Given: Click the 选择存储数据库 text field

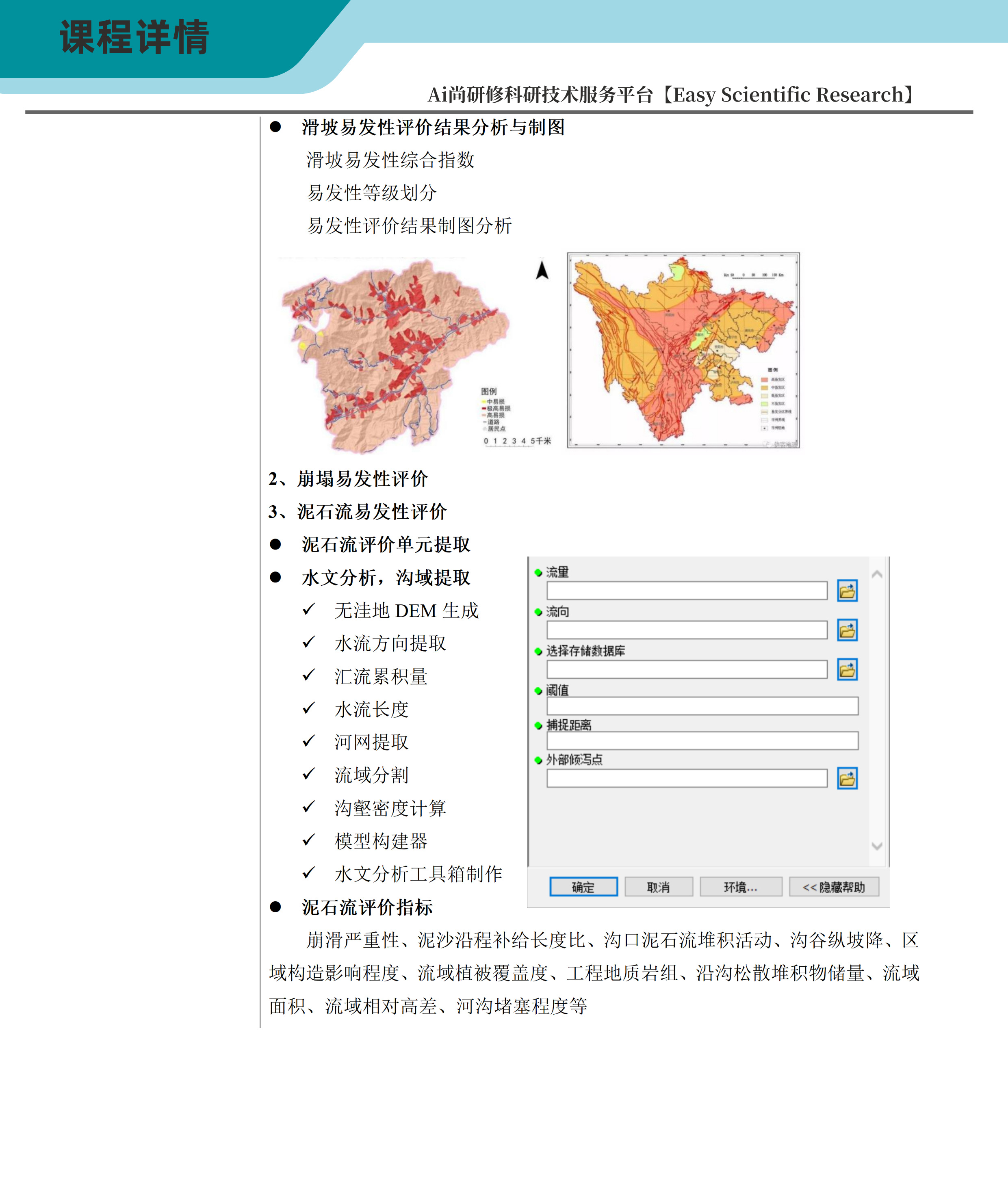Looking at the screenshot, I should pos(686,669).
